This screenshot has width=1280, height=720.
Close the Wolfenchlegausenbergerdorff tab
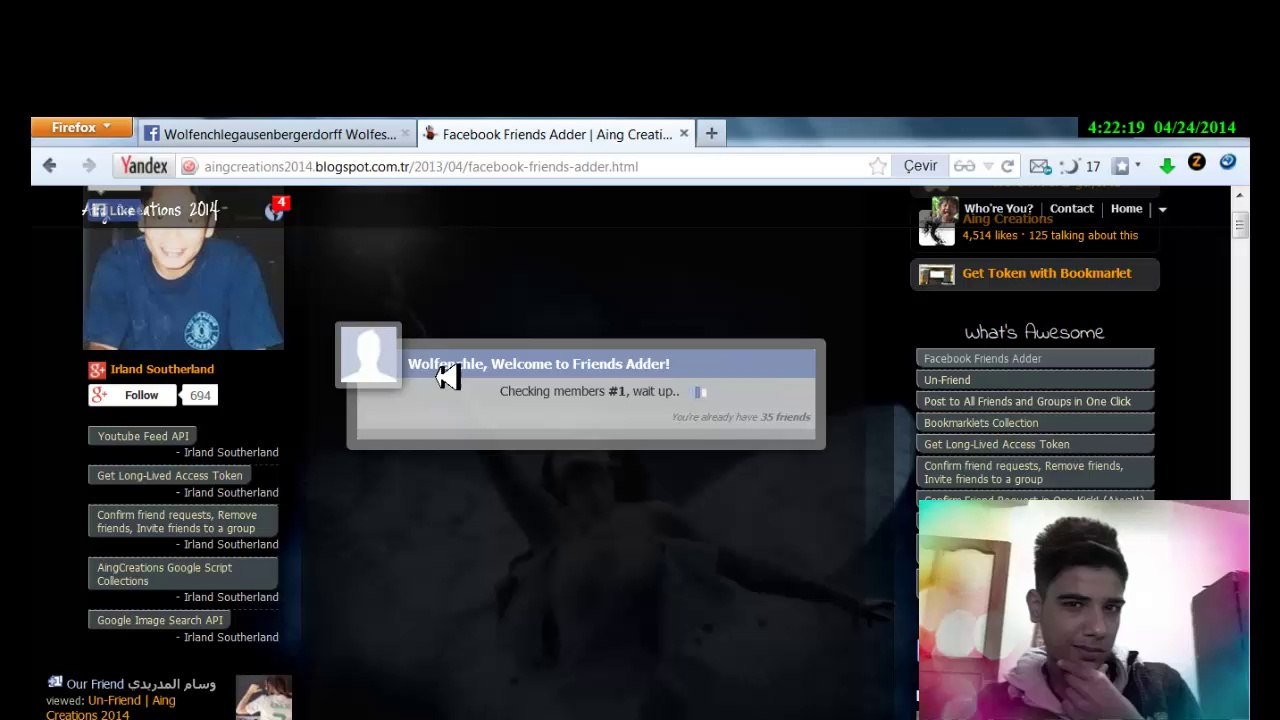[x=405, y=133]
